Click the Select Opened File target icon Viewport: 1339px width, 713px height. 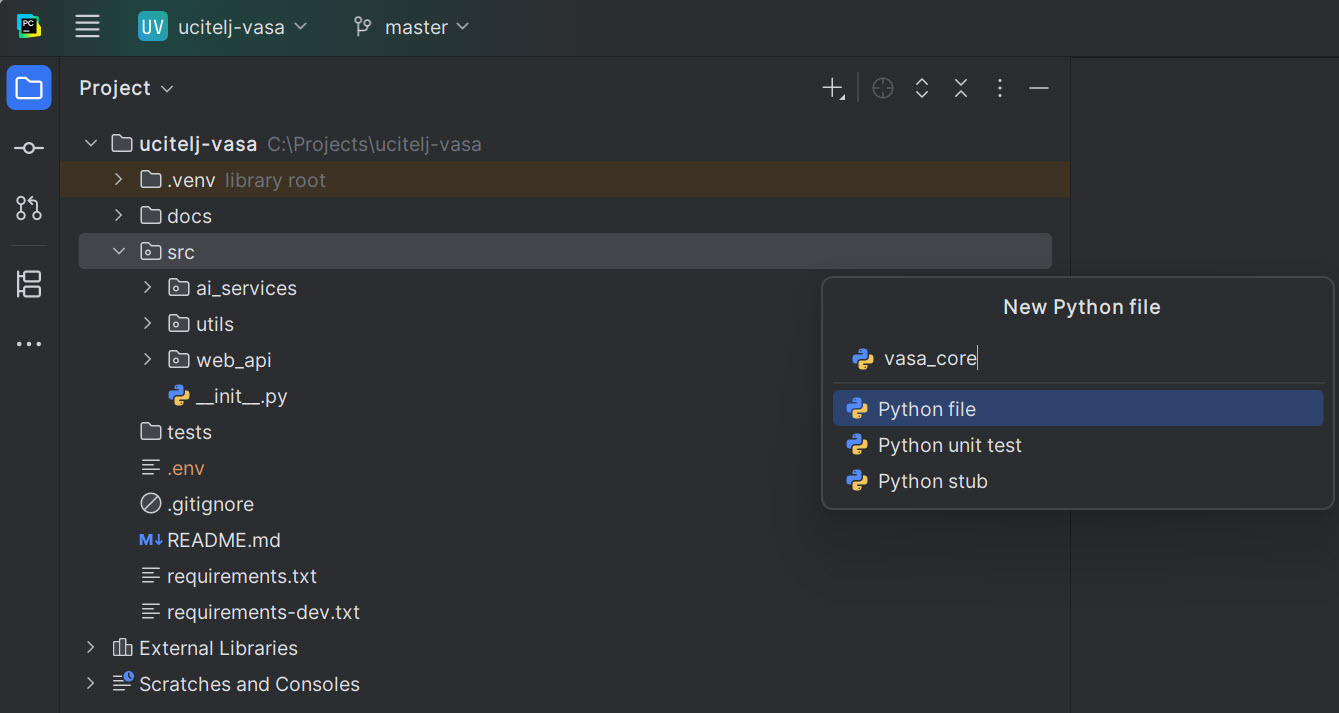click(882, 88)
